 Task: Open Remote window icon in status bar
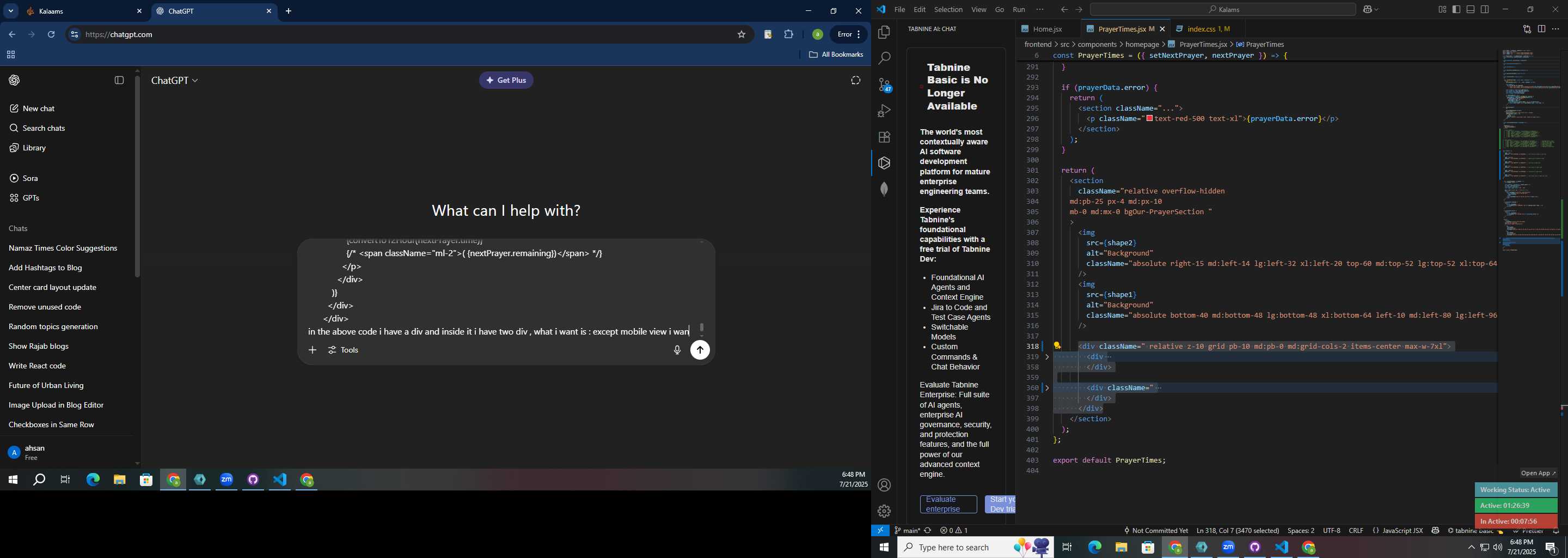[880, 531]
